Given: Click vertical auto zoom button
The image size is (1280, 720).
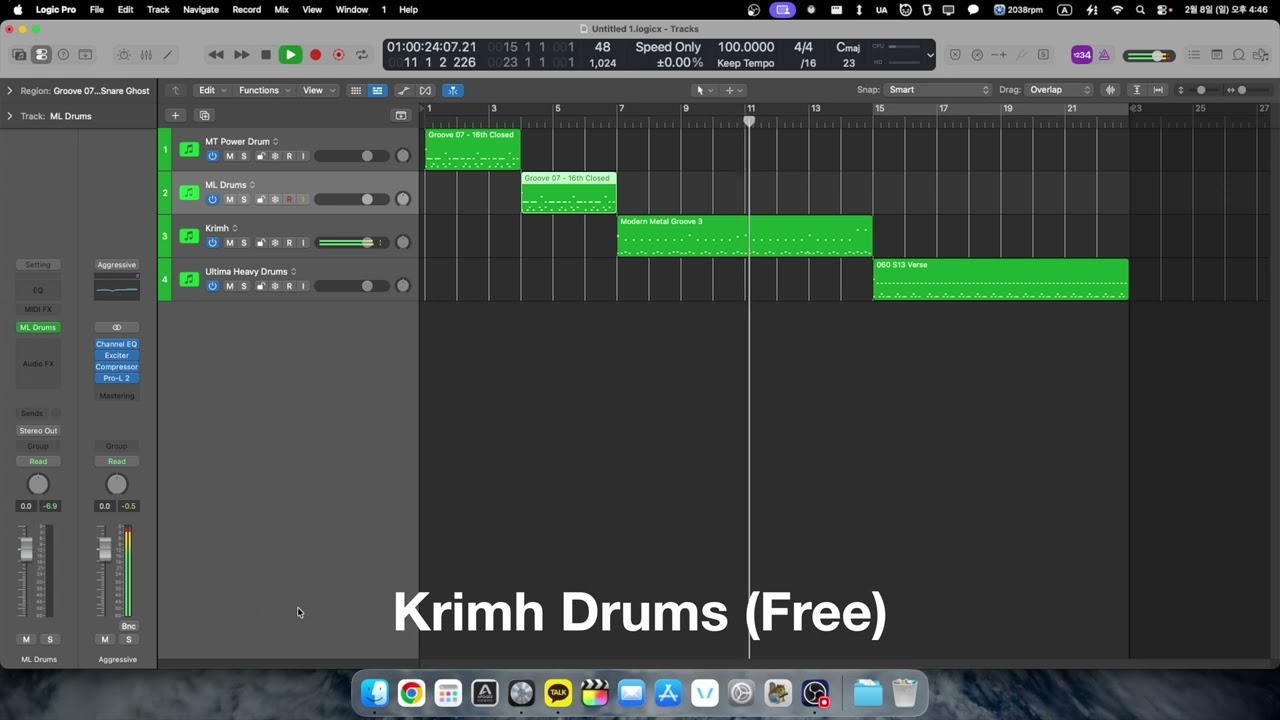Looking at the screenshot, I should click(1137, 90).
